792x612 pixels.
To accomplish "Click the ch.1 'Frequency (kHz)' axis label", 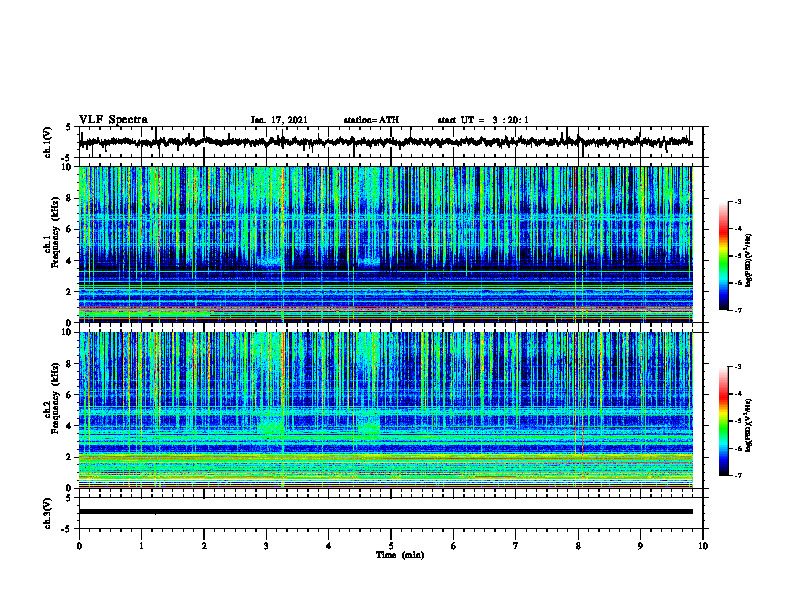I will (55, 232).
